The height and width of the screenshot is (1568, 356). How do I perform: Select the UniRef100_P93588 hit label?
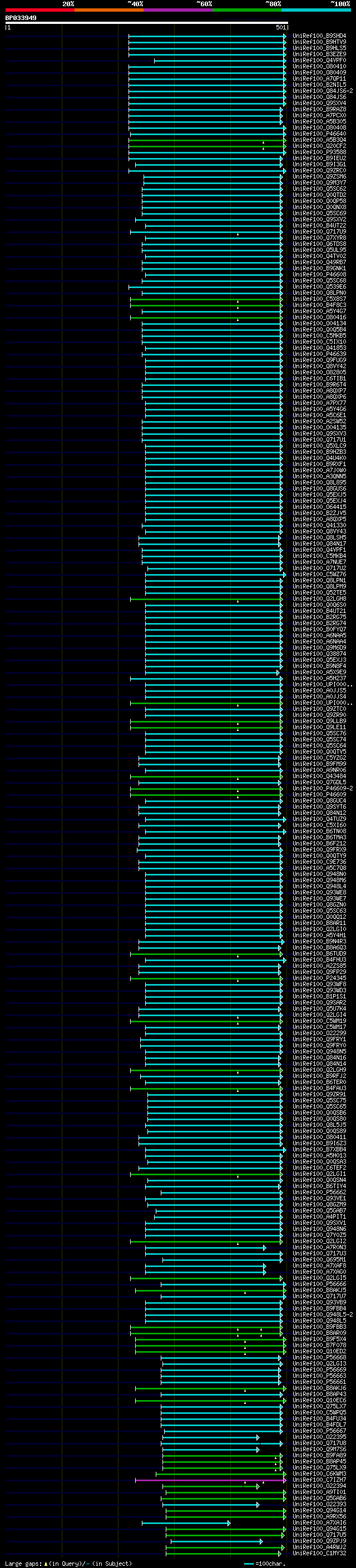pyautogui.click(x=319, y=152)
